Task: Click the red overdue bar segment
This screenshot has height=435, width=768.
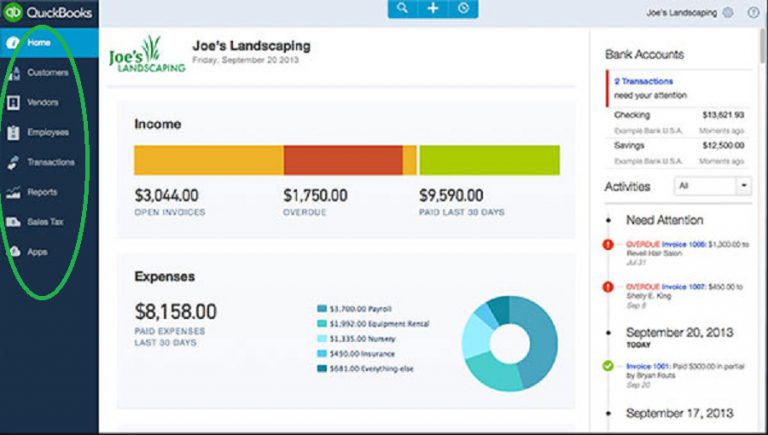Action: (343, 160)
